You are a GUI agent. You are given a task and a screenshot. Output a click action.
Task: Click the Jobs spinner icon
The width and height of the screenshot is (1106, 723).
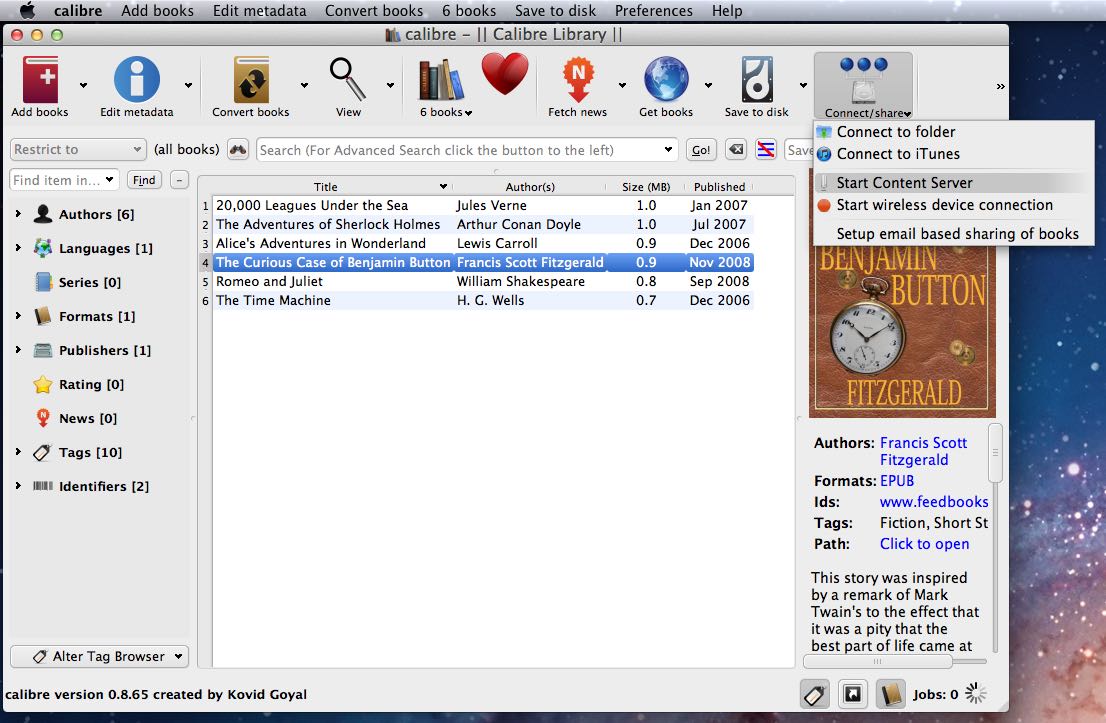tap(976, 694)
